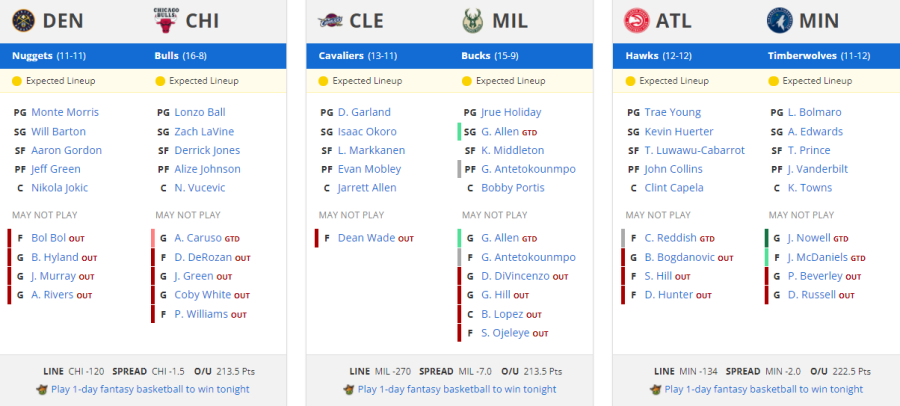Screen dimensions: 900x406
Task: Click the Milwaukee Bucks team logo
Action: coord(474,21)
